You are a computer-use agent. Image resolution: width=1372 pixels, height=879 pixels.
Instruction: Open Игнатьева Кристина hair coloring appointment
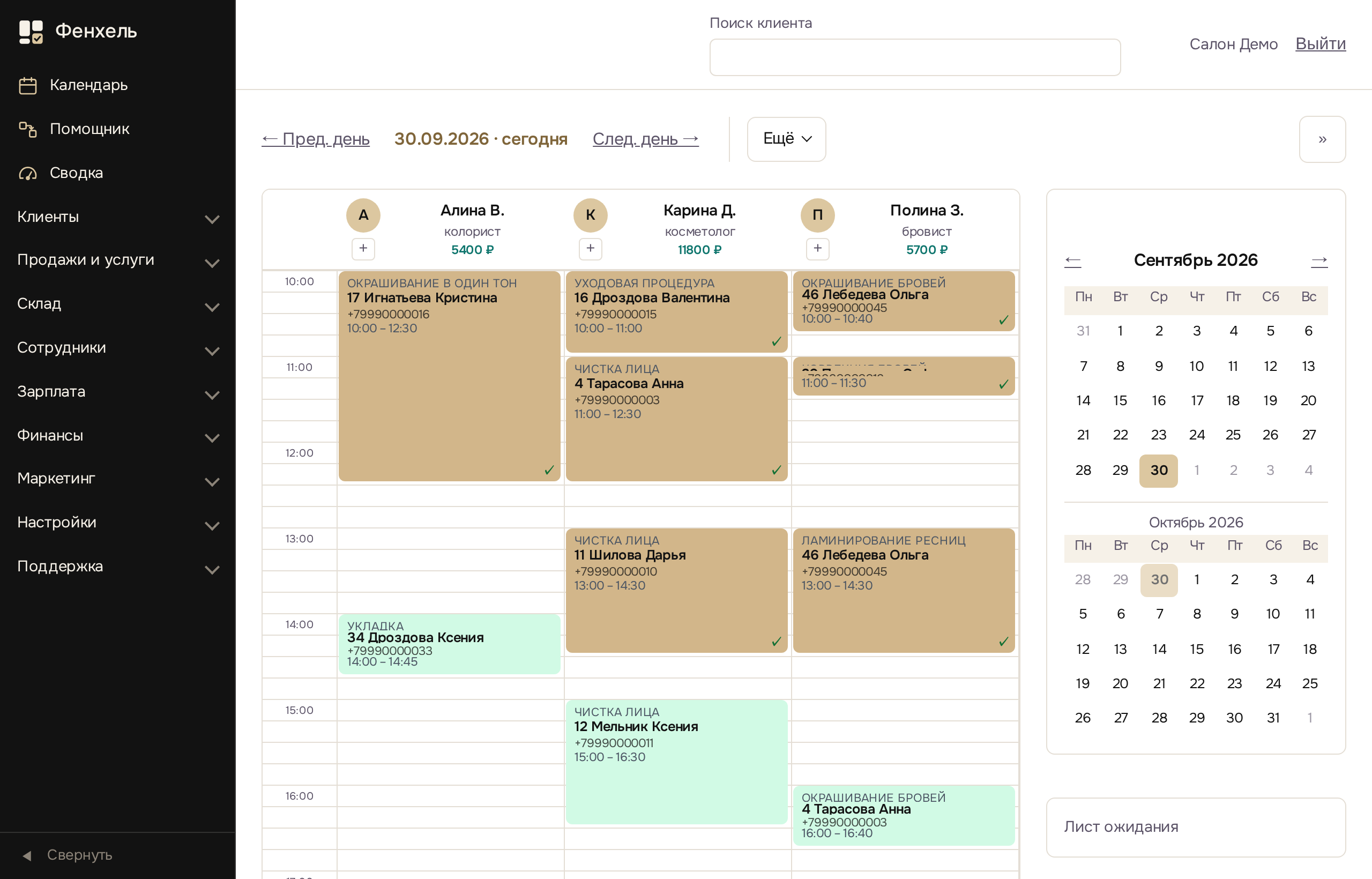tap(449, 376)
